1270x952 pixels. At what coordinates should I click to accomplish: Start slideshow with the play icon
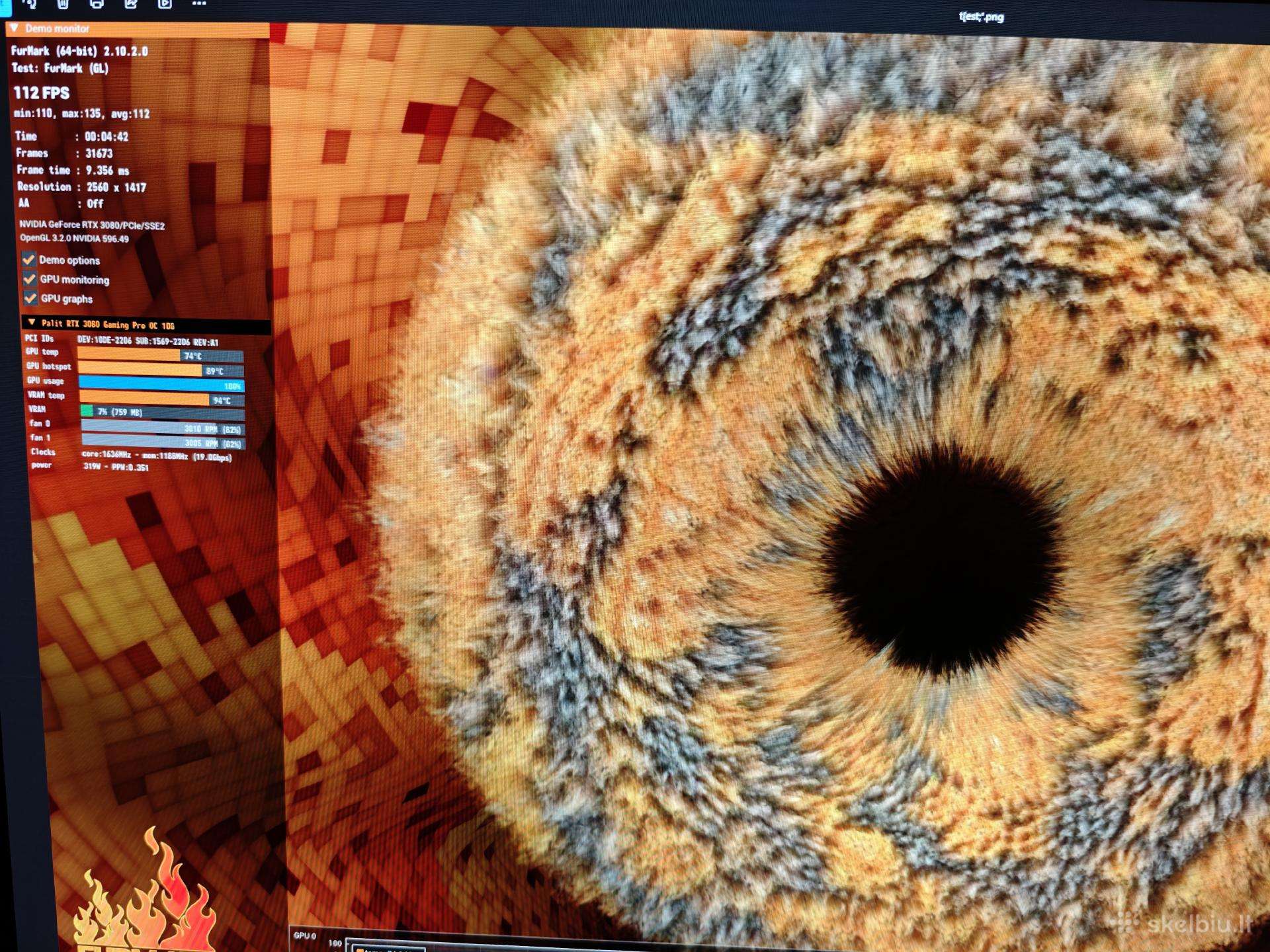coord(165,3)
